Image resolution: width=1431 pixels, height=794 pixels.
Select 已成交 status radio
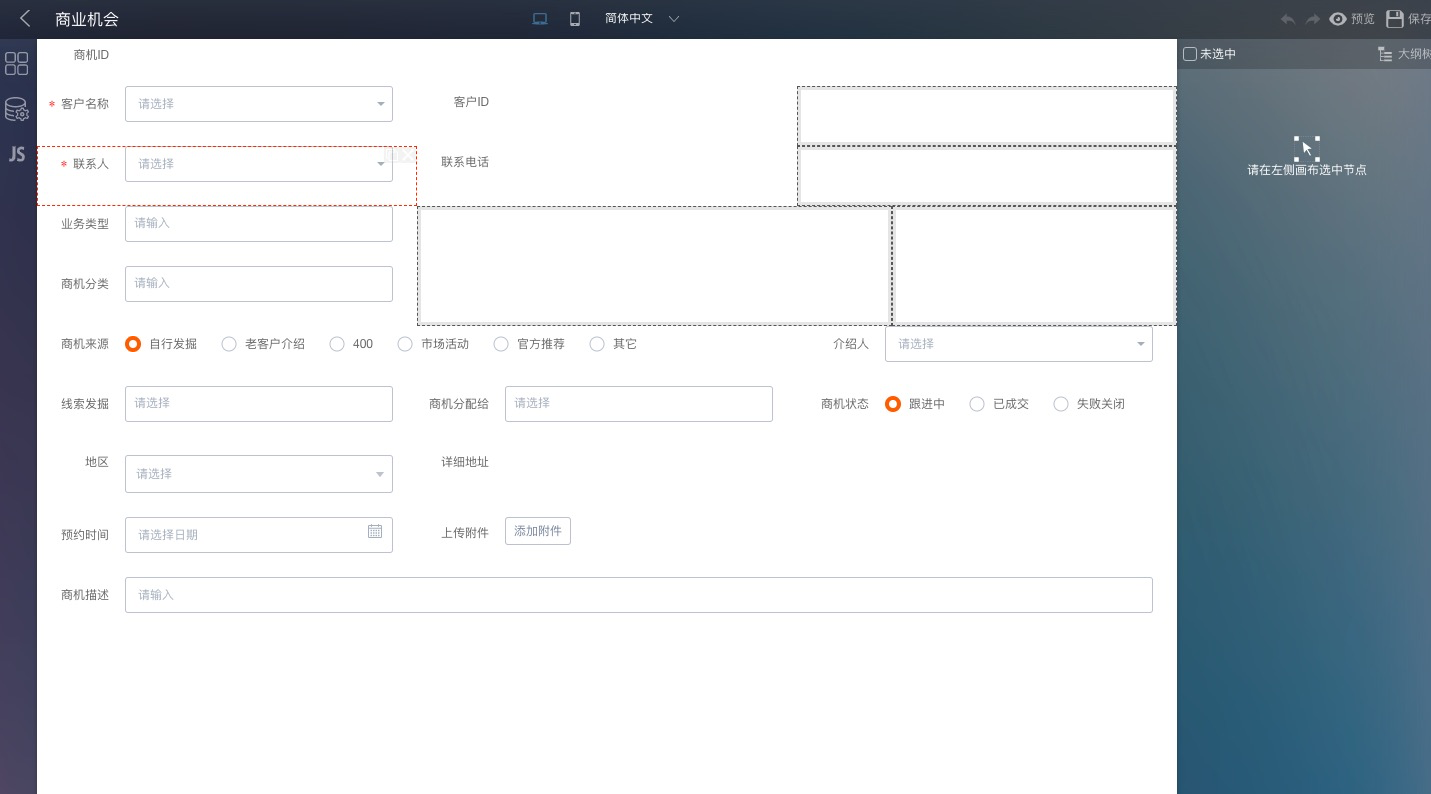pyautogui.click(x=977, y=404)
